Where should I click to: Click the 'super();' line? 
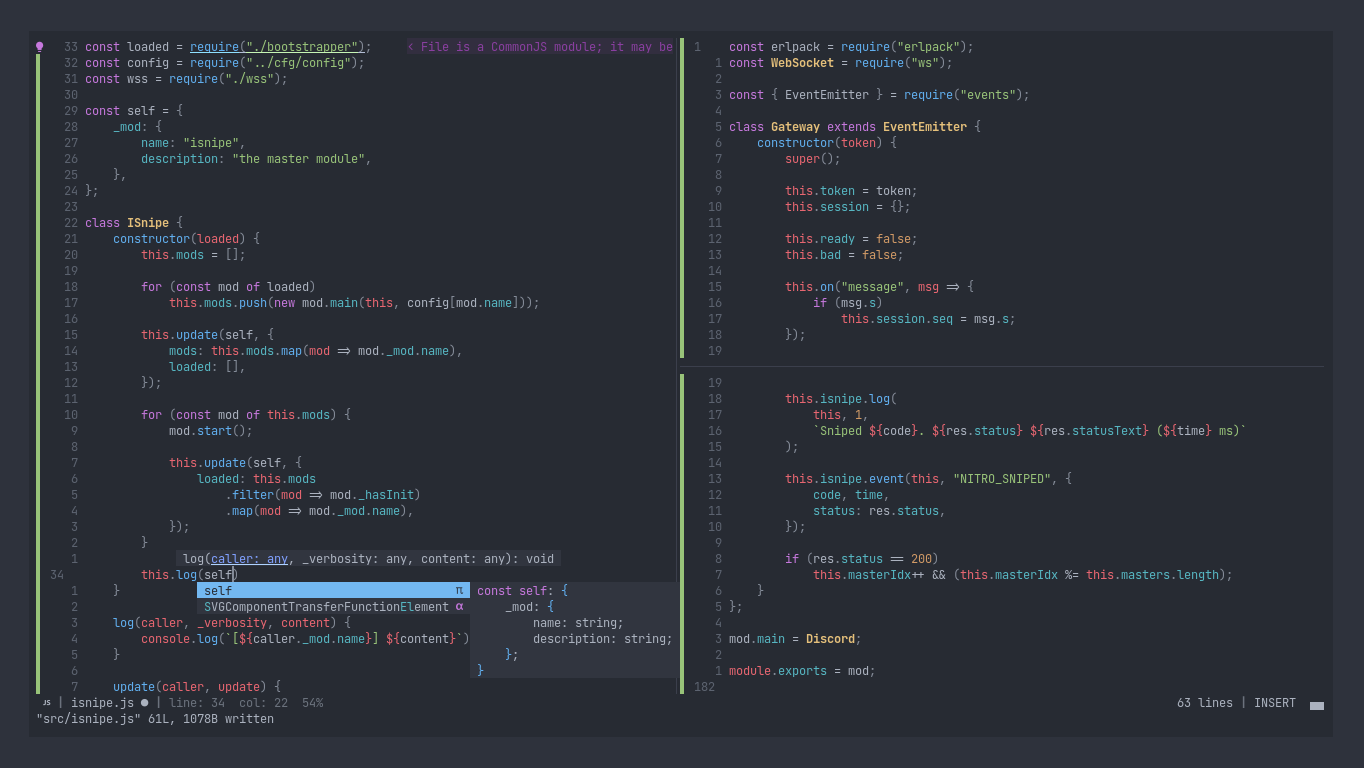[x=813, y=158]
